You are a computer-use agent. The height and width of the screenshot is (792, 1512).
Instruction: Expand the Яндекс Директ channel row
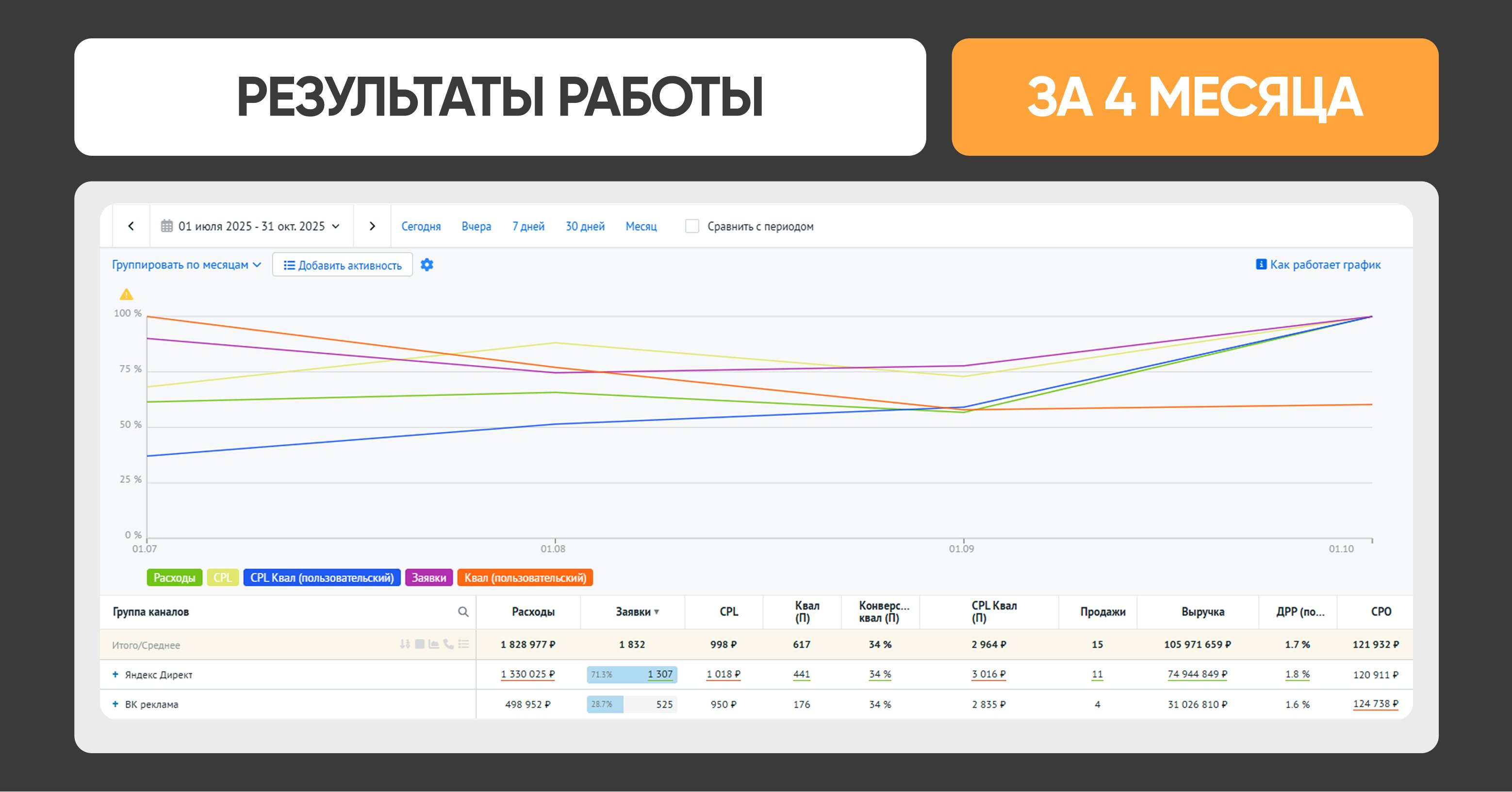click(x=115, y=675)
